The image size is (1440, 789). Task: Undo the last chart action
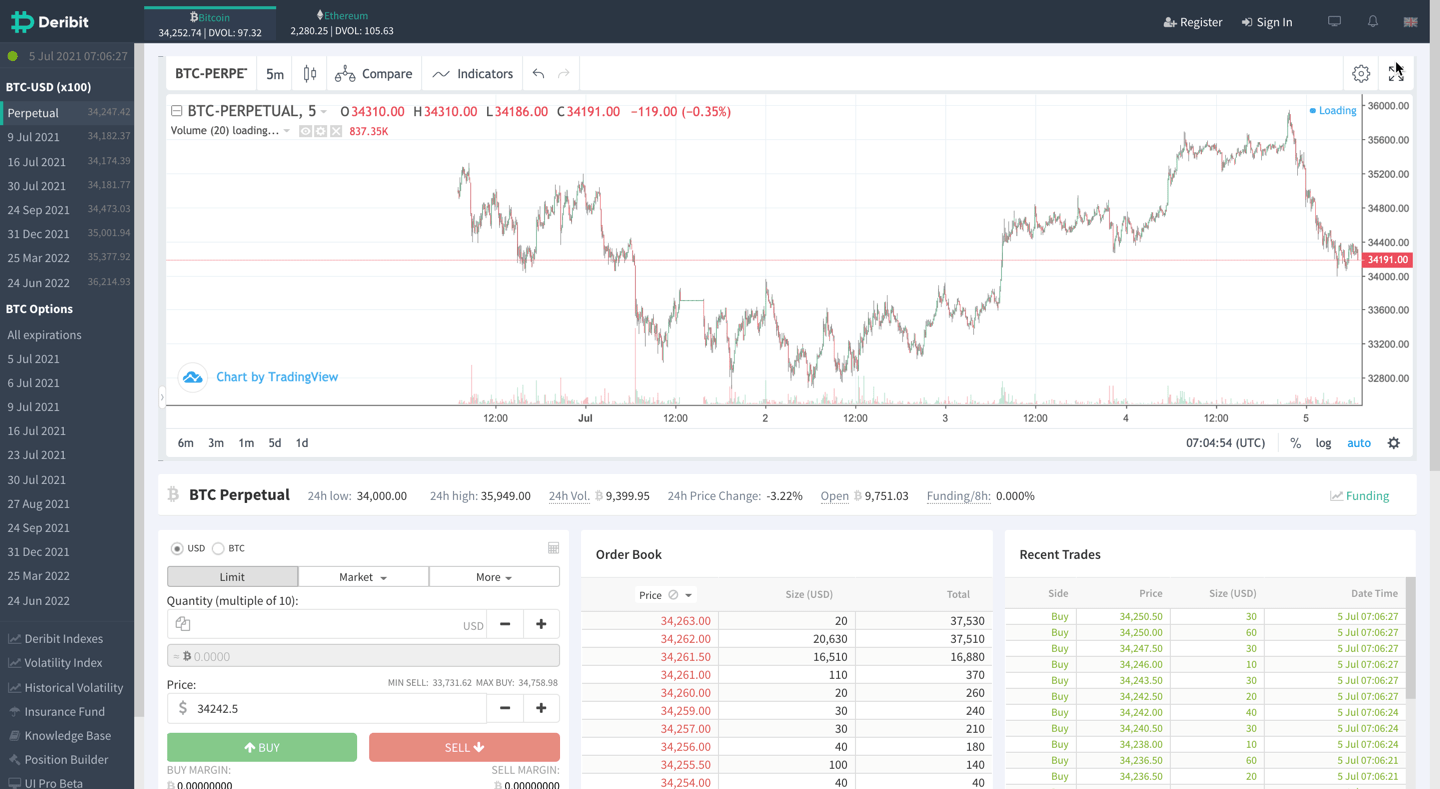(538, 74)
